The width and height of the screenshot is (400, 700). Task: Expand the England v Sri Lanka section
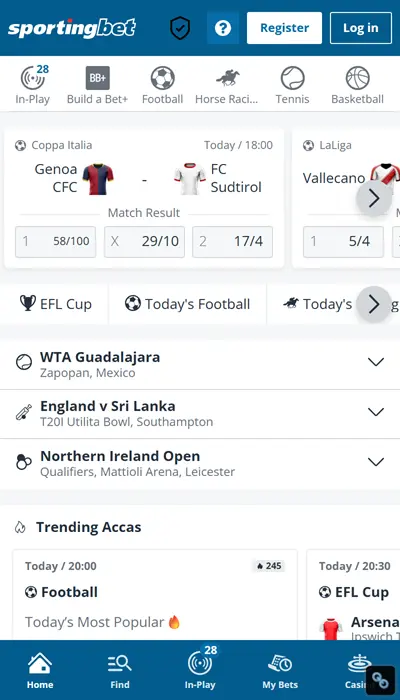pos(200,414)
